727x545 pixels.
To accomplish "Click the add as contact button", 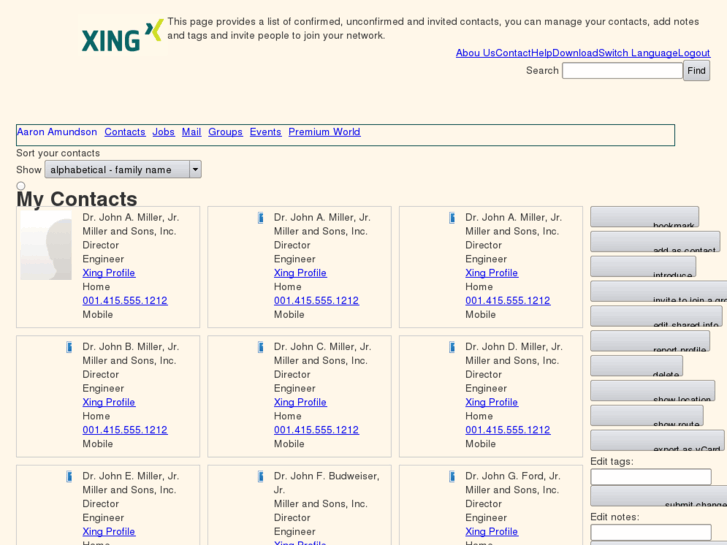I will click(x=655, y=242).
